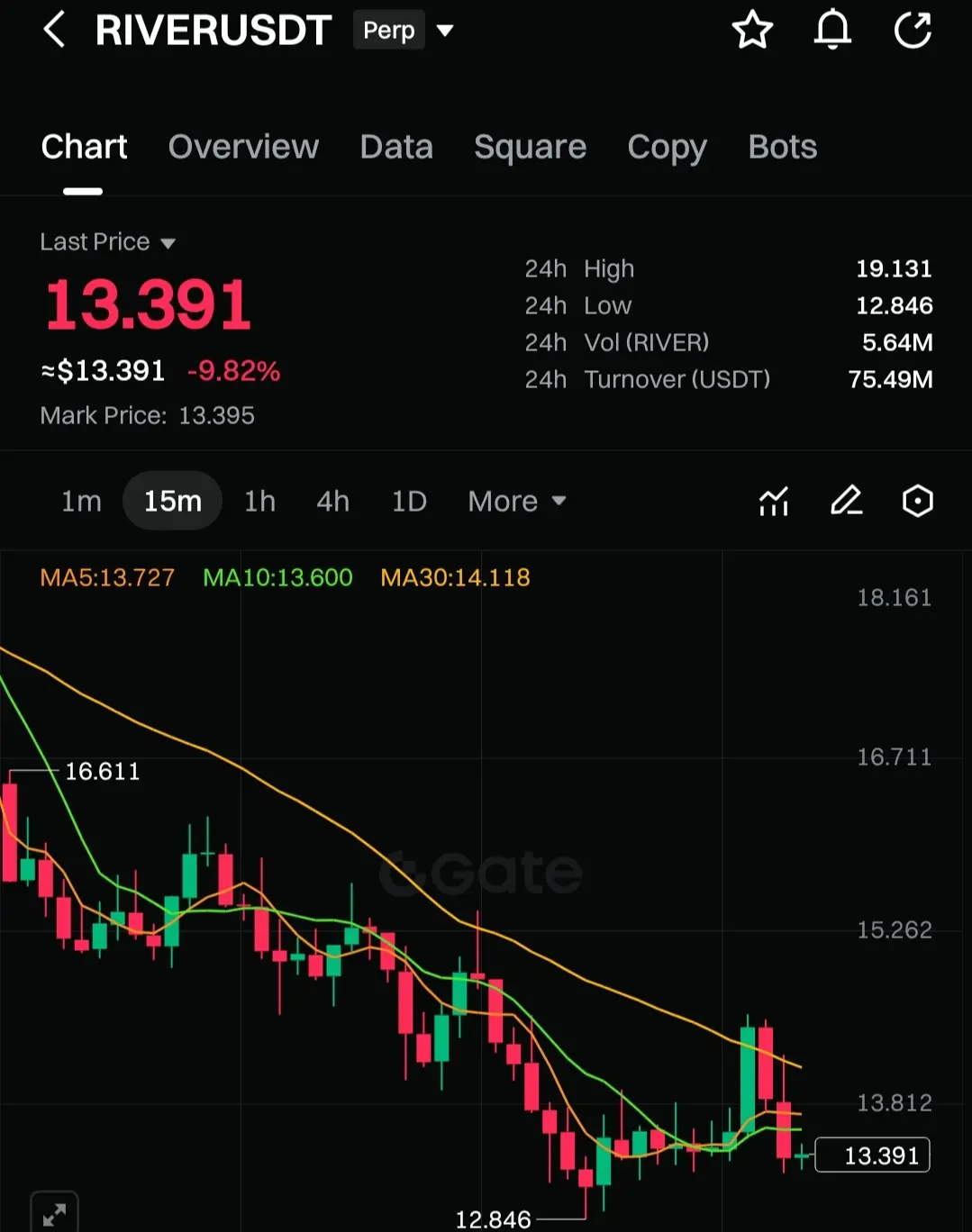This screenshot has width=972, height=1232.
Task: Tap the 12.846 low marker on chart
Action: (x=493, y=1219)
